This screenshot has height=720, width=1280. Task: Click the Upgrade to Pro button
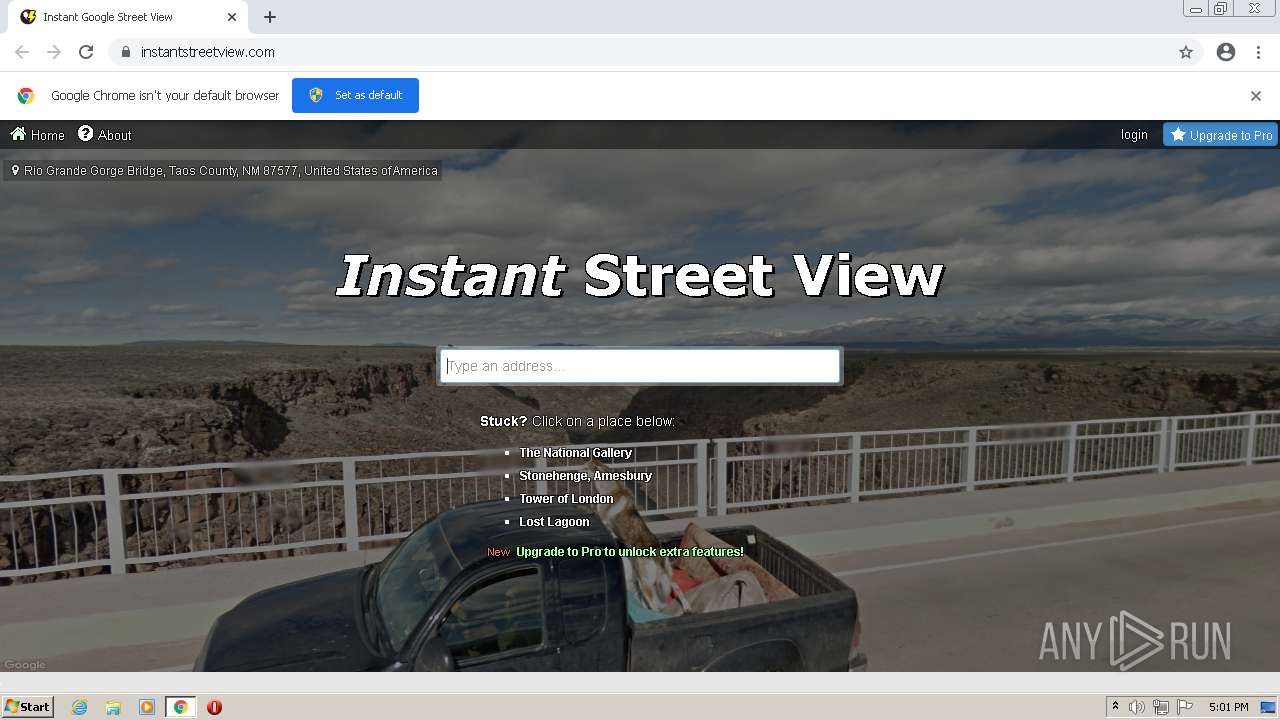1220,135
